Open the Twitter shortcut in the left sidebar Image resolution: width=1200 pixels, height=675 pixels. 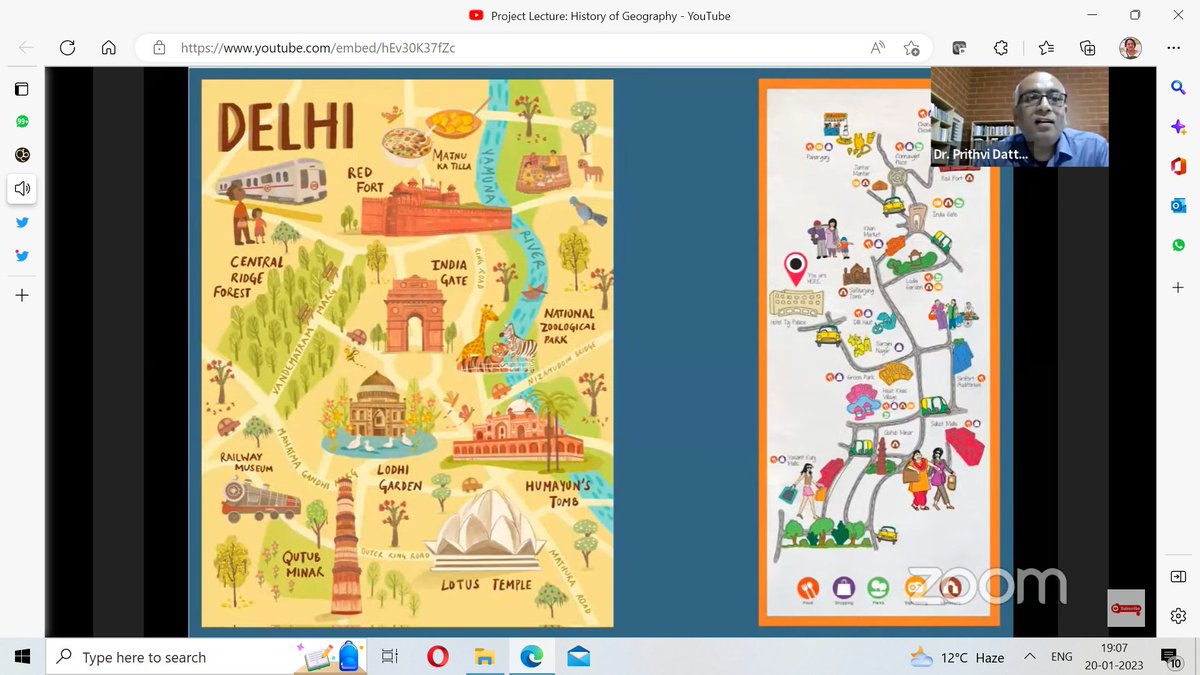point(22,222)
